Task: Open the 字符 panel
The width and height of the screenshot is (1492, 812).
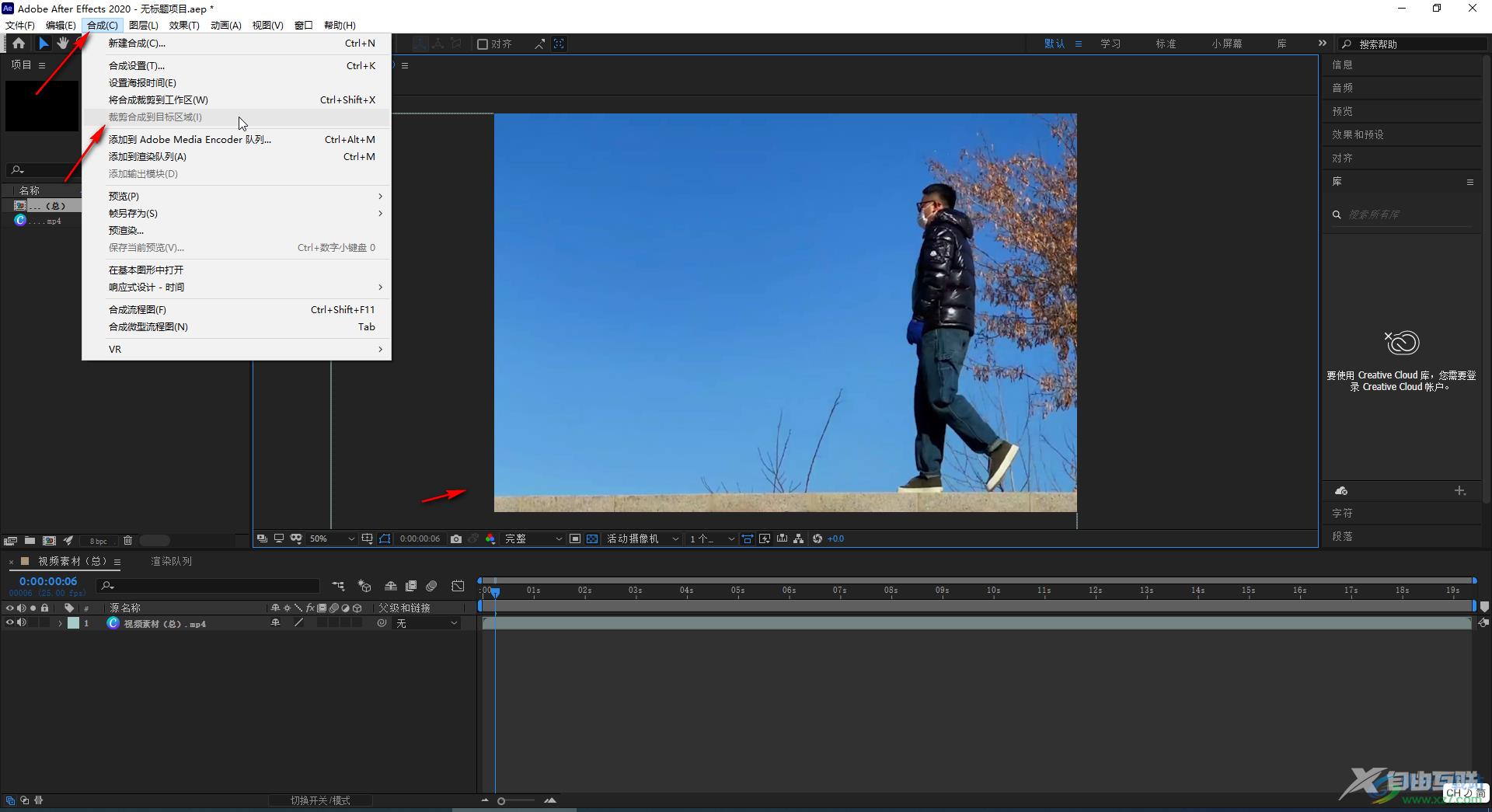Action: click(x=1342, y=514)
